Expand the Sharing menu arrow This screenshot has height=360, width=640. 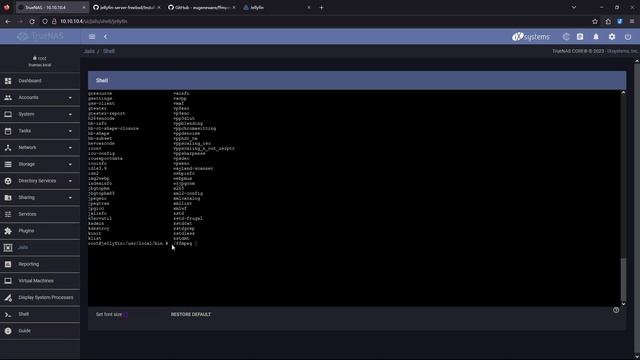coord(70,198)
